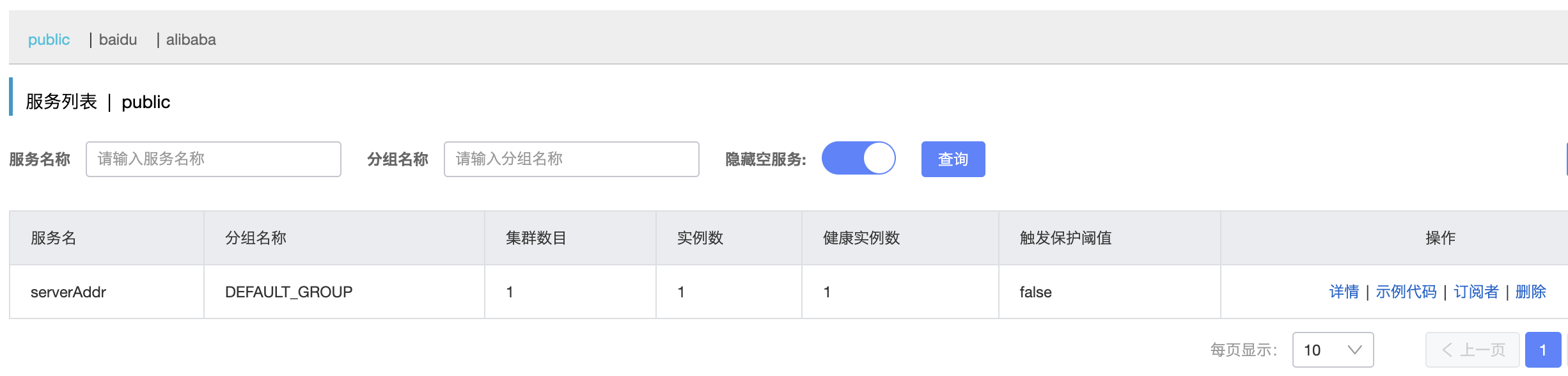The width and height of the screenshot is (1568, 376).
Task: Open 订阅者 link for serverAddr
Action: [1476, 292]
